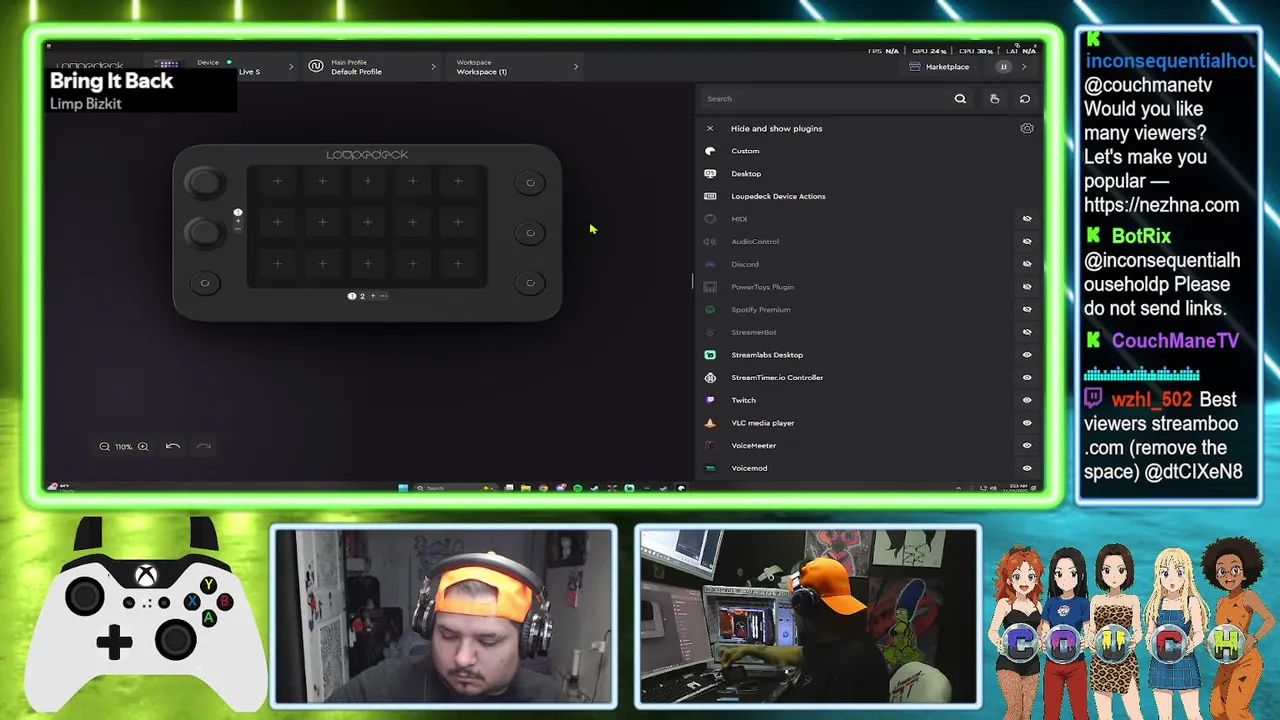This screenshot has width=1280, height=720.
Task: Select the top-right round button
Action: tap(530, 183)
